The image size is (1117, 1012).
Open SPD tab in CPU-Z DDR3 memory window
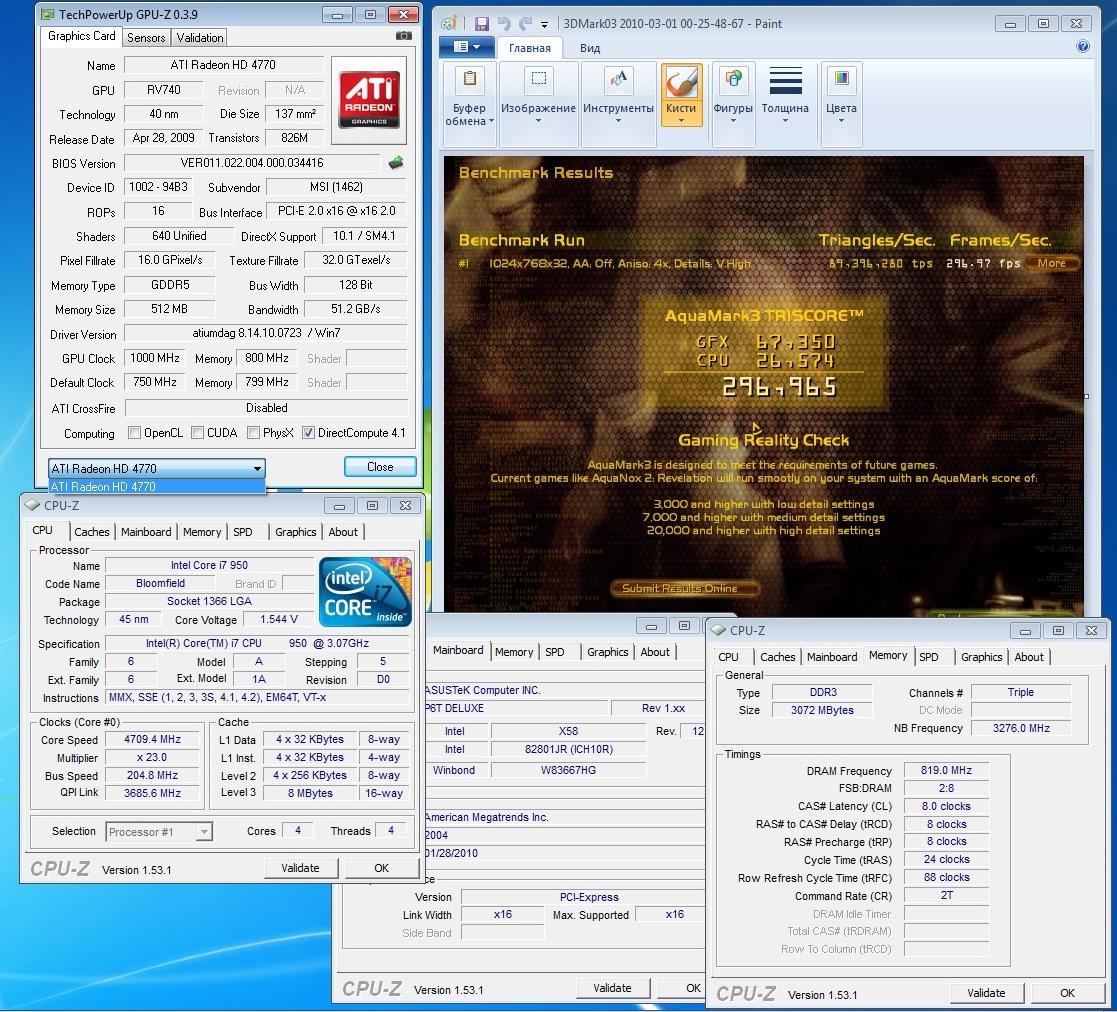click(x=929, y=657)
